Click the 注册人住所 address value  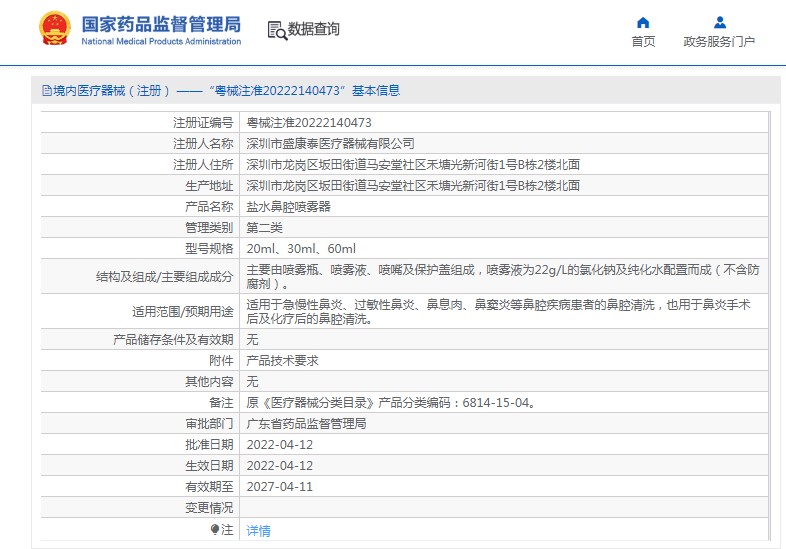(413, 165)
